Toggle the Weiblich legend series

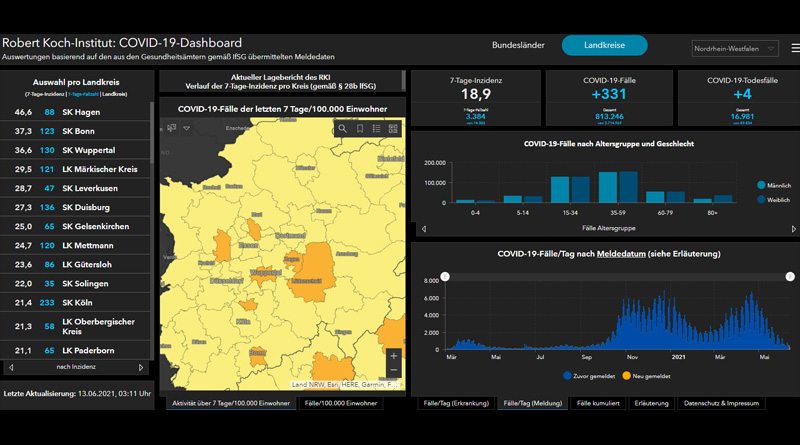[773, 200]
